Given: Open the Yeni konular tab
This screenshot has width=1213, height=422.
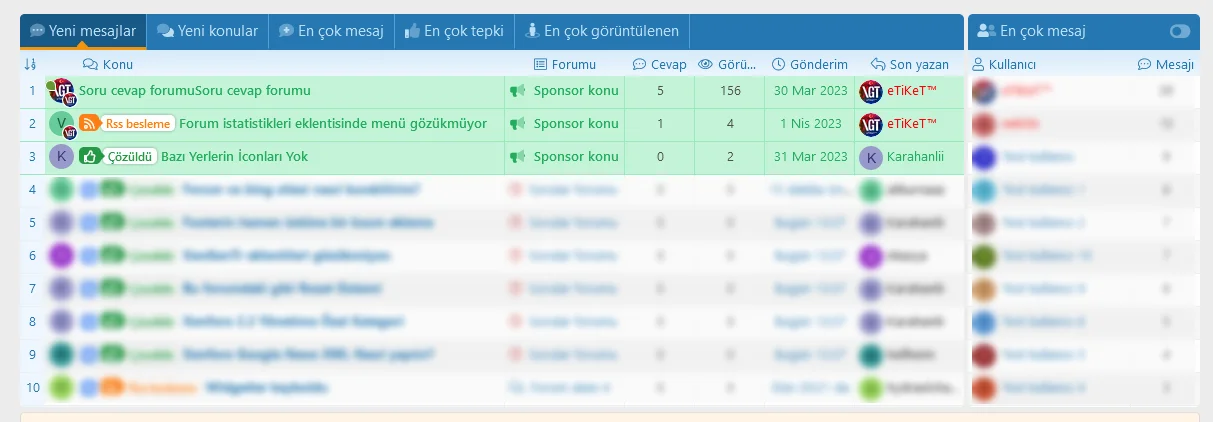Looking at the screenshot, I should [207, 31].
